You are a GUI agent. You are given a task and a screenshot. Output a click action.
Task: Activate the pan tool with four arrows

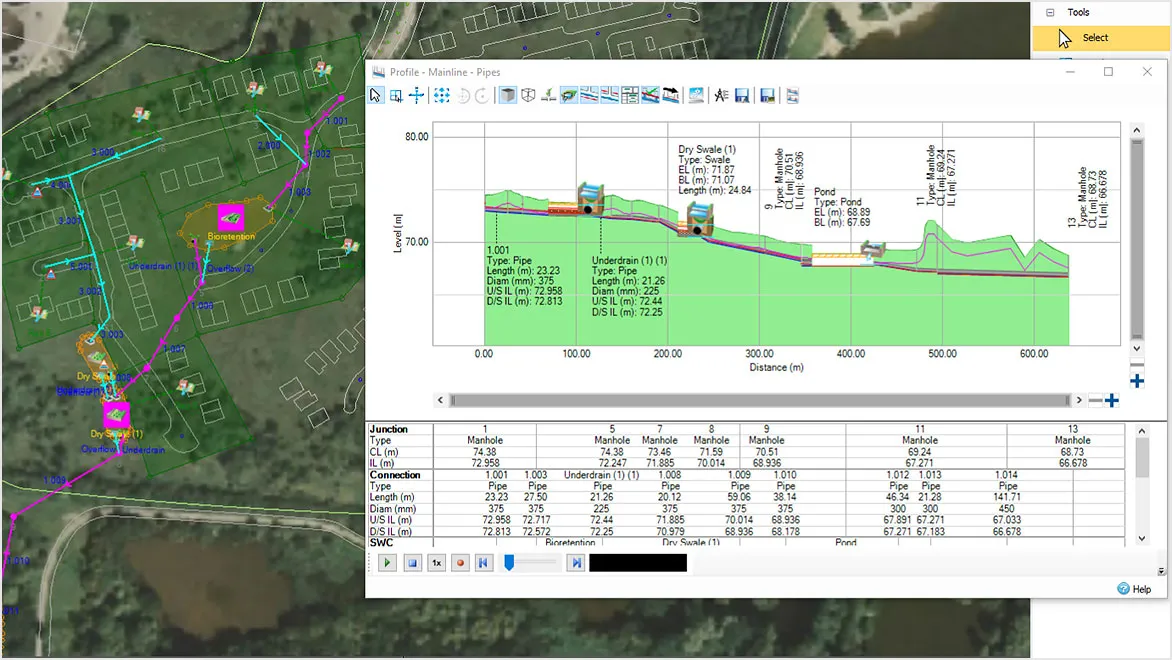tap(416, 96)
